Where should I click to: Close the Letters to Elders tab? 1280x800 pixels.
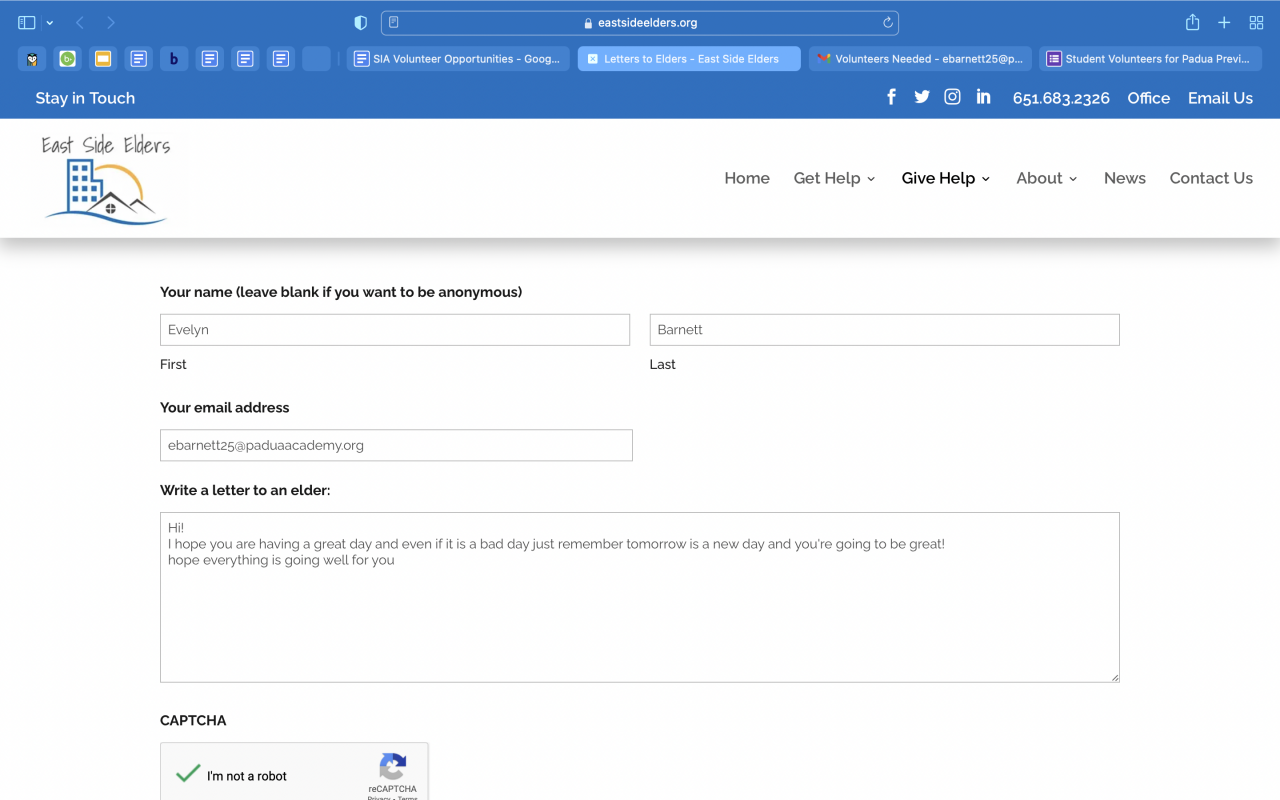pos(593,59)
